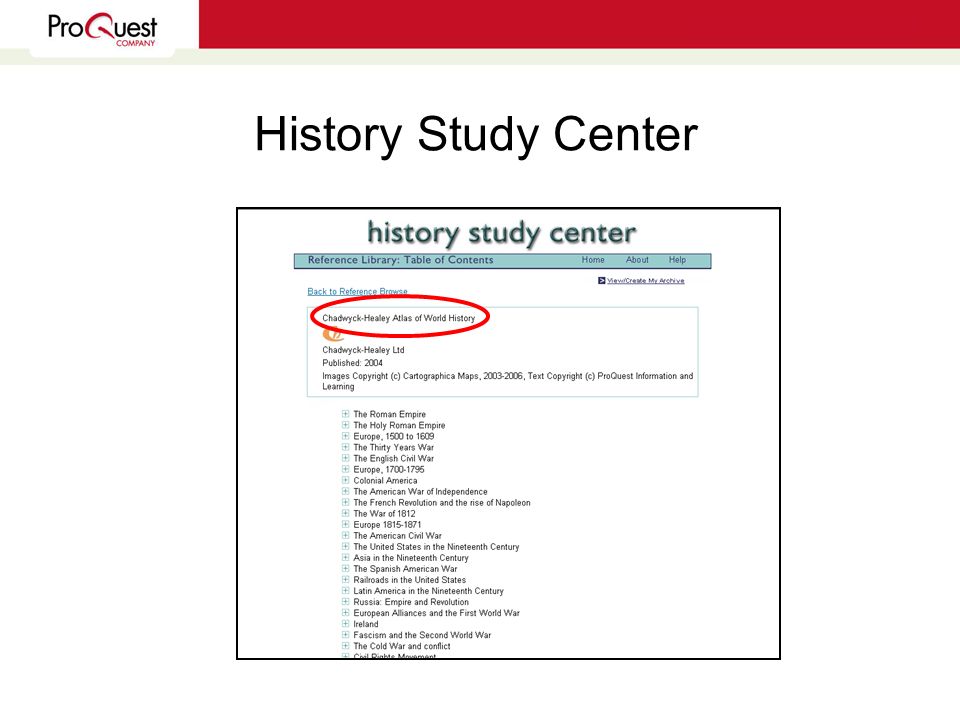Click the arrow icon beside View/Create My Archive

(x=601, y=280)
